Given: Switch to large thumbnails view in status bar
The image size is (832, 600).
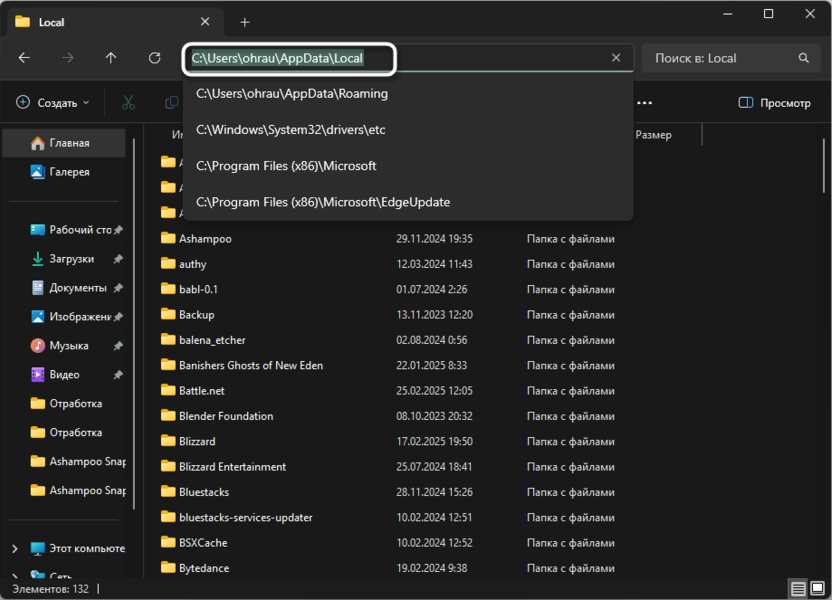Looking at the screenshot, I should [x=817, y=588].
